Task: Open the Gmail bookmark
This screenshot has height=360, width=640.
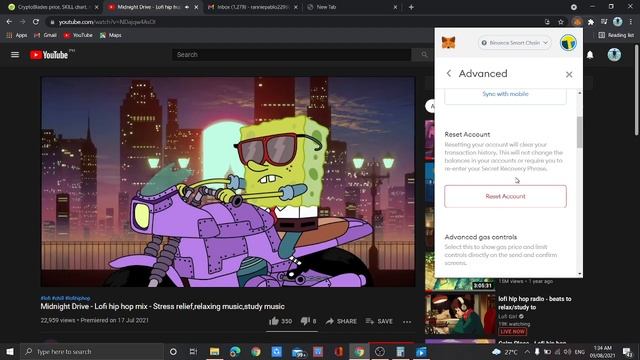Action: tap(45, 36)
